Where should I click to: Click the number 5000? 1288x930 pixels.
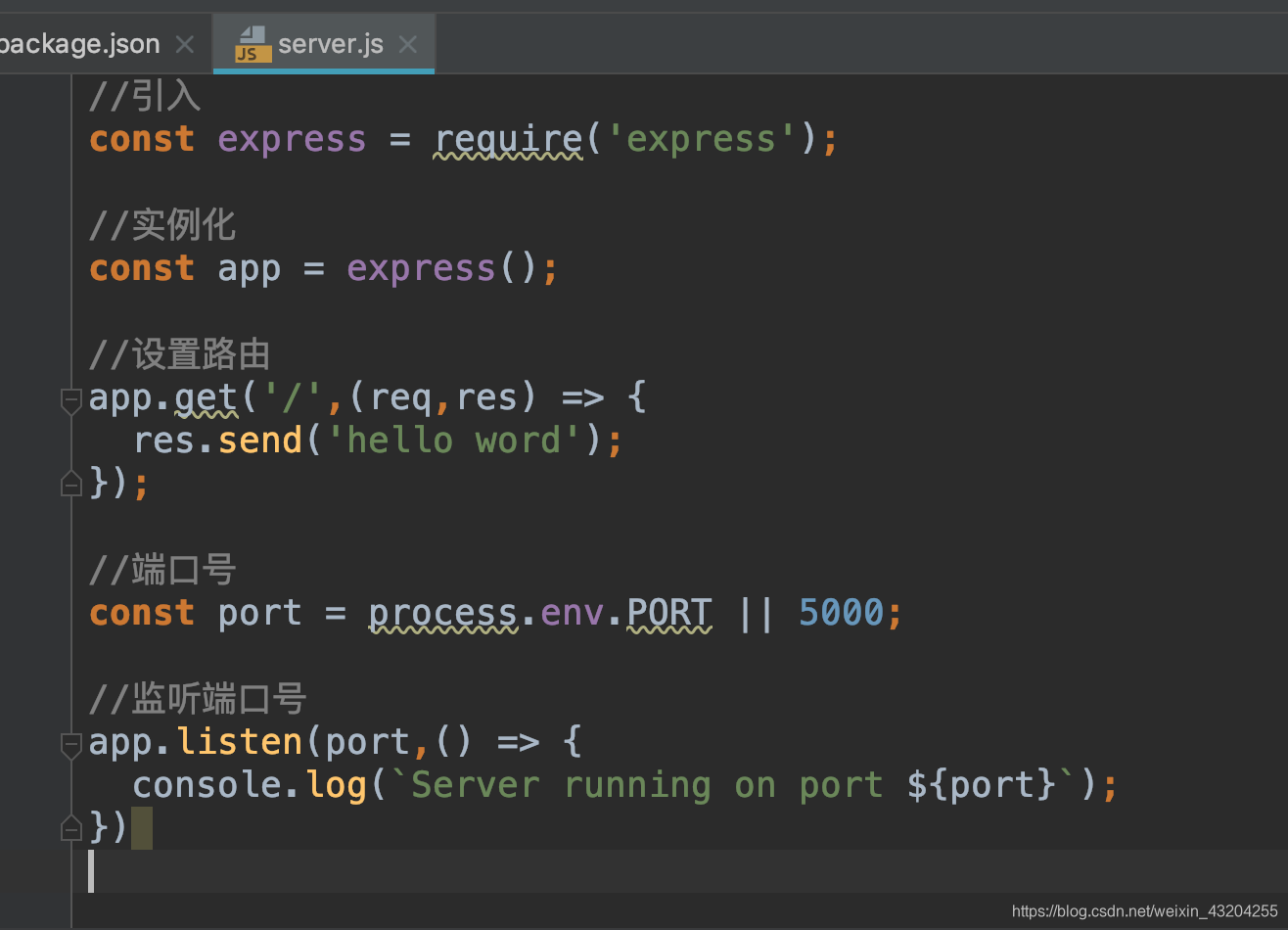(842, 613)
